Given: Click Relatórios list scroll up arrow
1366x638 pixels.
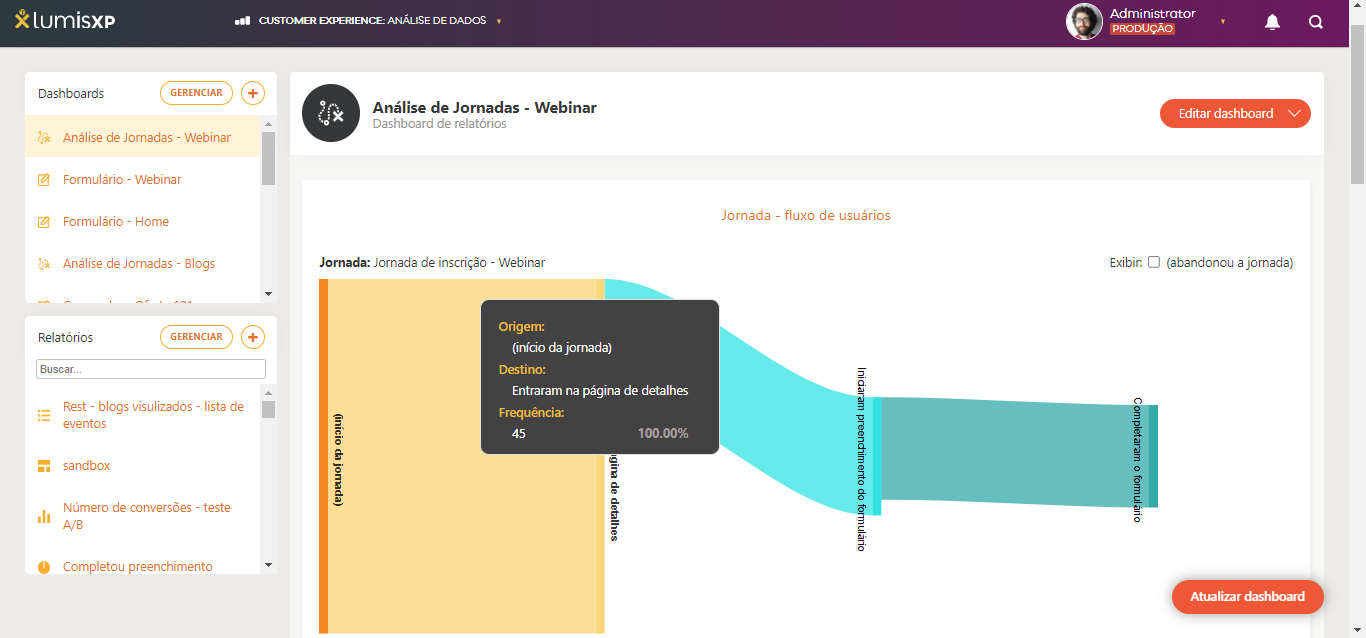Looking at the screenshot, I should (x=268, y=391).
